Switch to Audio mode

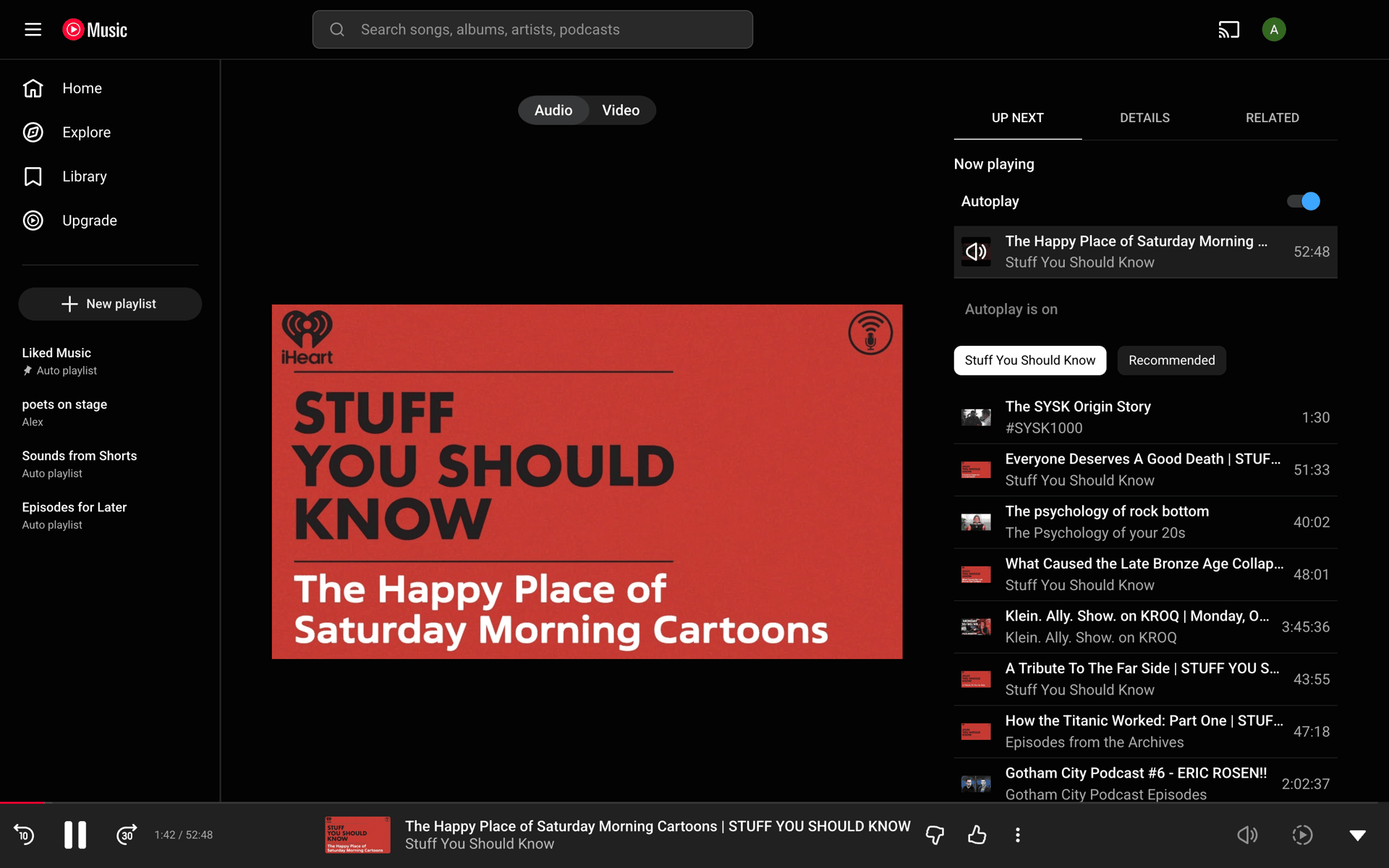pos(553,110)
